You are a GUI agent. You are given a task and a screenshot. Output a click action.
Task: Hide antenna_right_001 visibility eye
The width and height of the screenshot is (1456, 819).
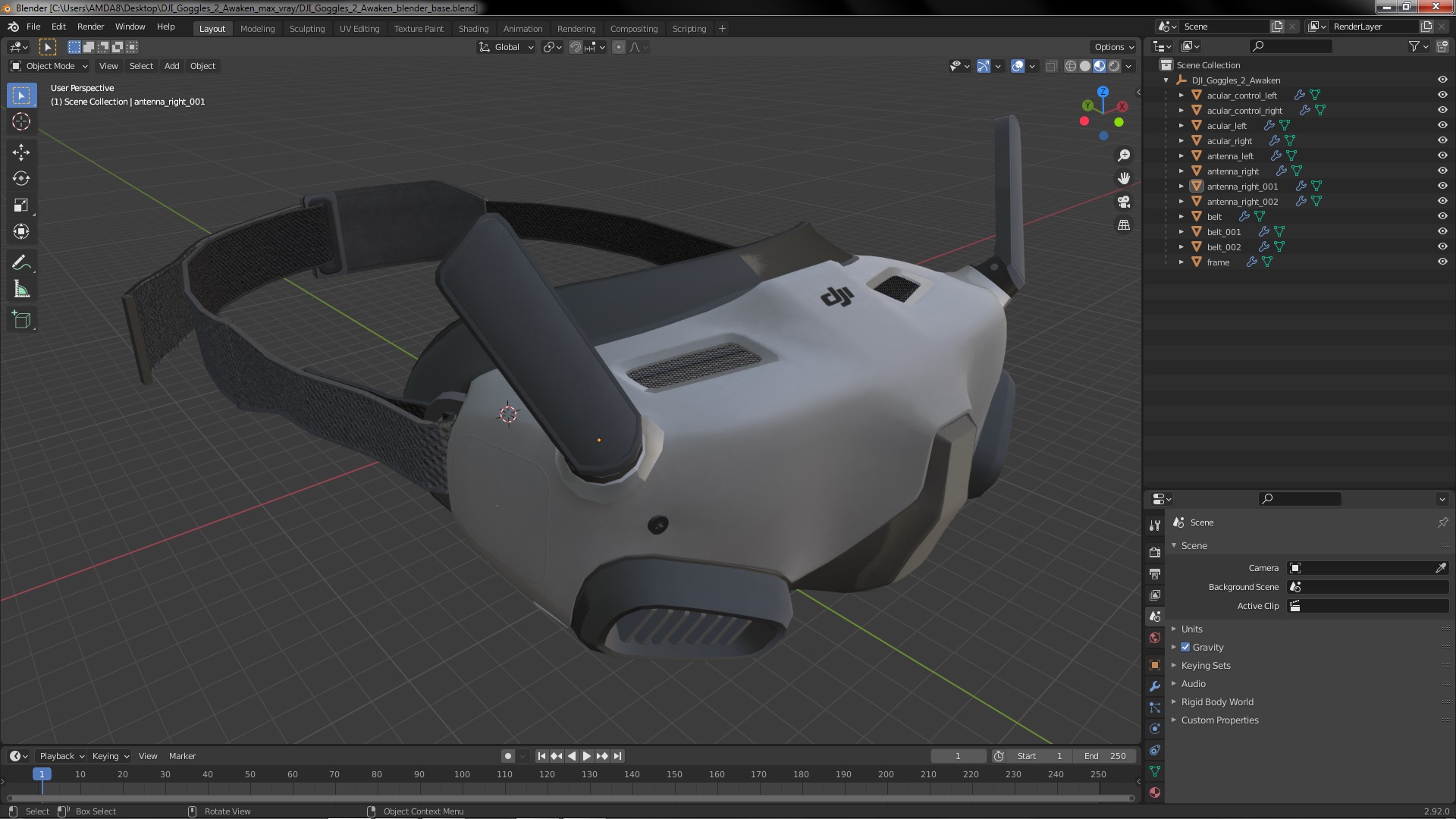point(1442,186)
